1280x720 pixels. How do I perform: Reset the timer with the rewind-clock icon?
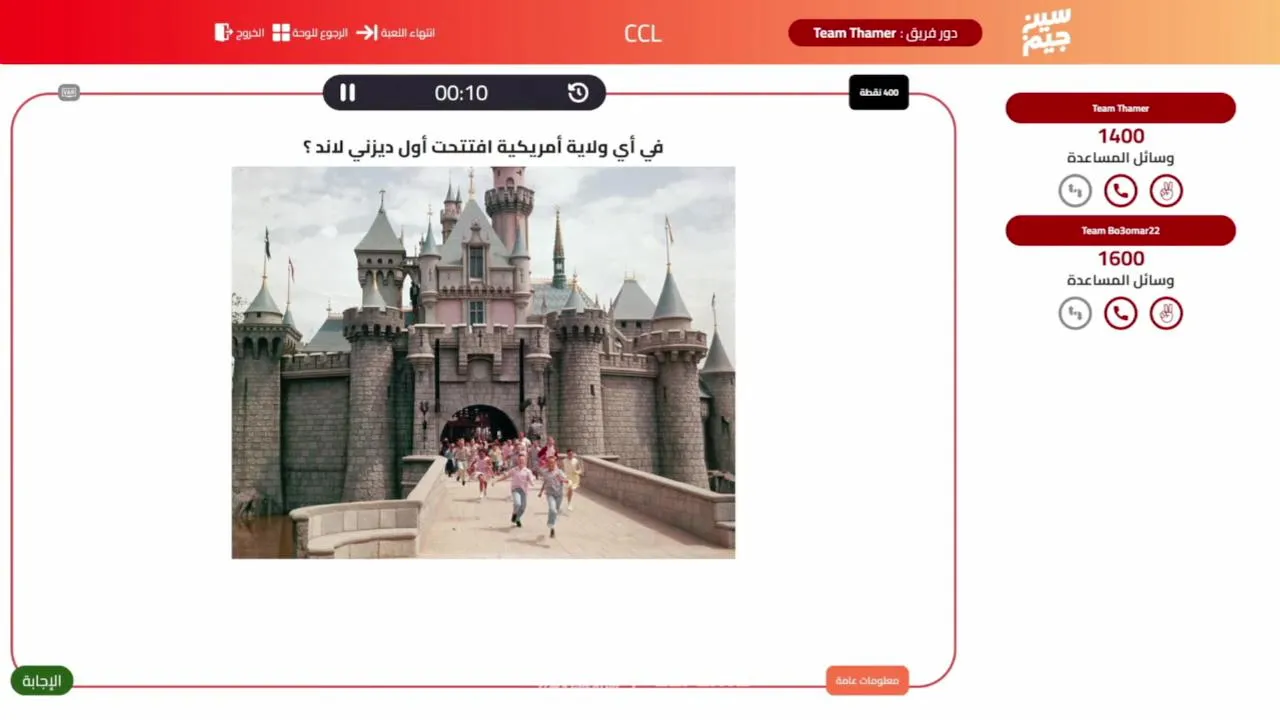pyautogui.click(x=578, y=93)
